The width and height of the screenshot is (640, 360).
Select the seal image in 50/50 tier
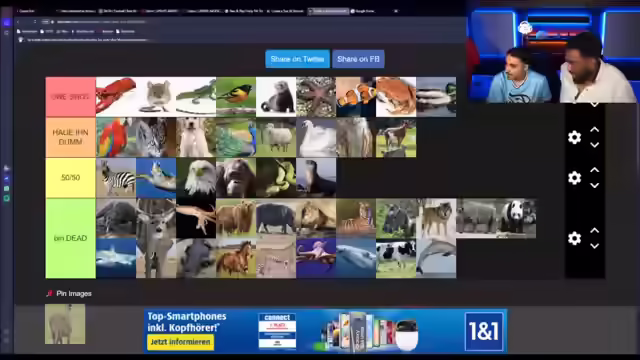[x=316, y=178]
